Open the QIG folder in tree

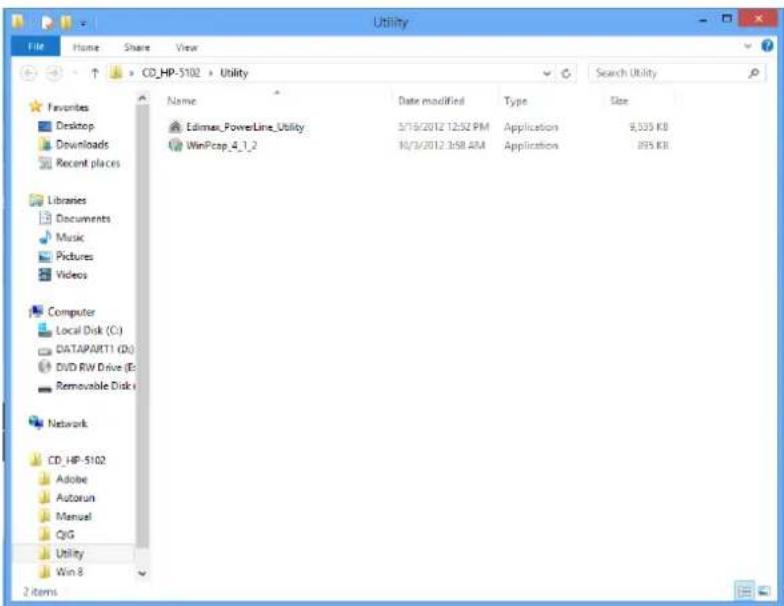[x=65, y=534]
